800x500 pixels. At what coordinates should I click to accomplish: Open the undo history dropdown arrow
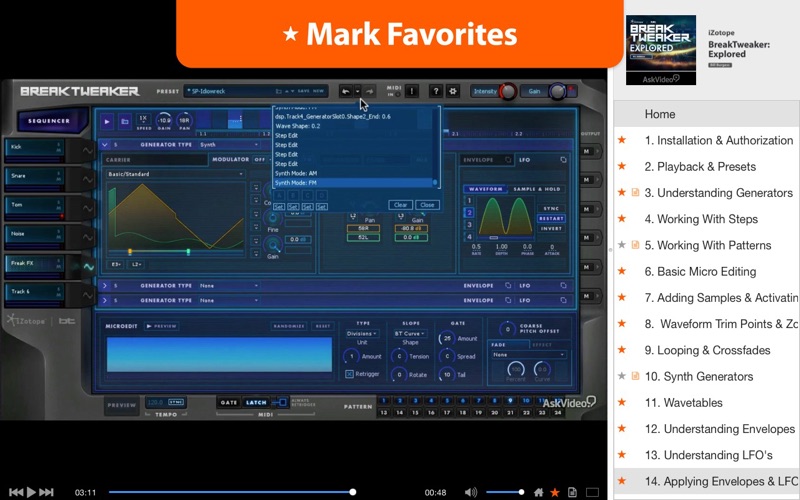358,91
